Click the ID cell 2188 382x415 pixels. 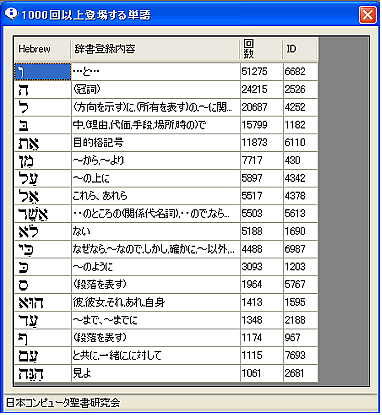pyautogui.click(x=301, y=320)
